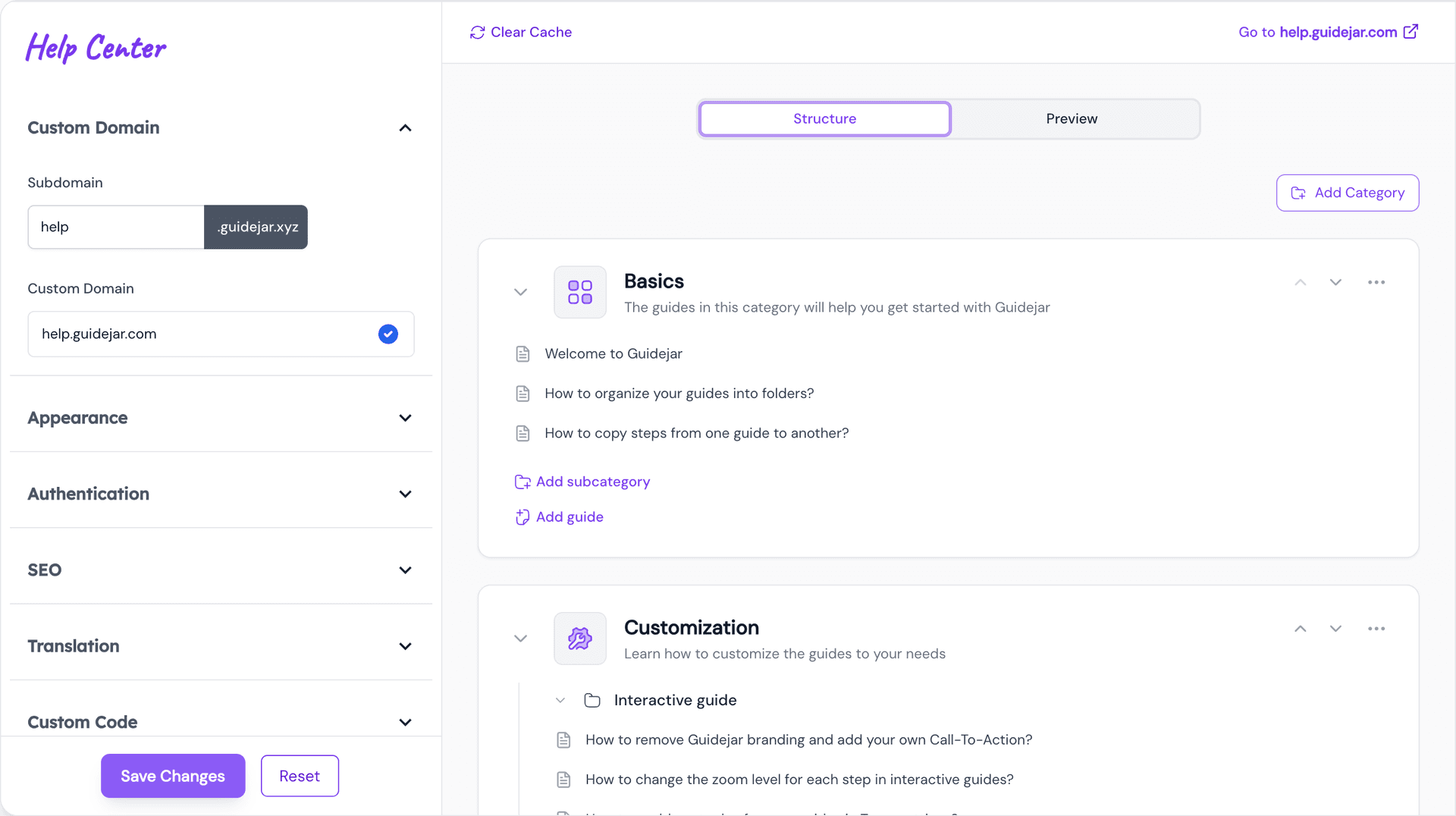The image size is (1456, 816).
Task: Expand the Appearance settings section
Action: coord(405,418)
